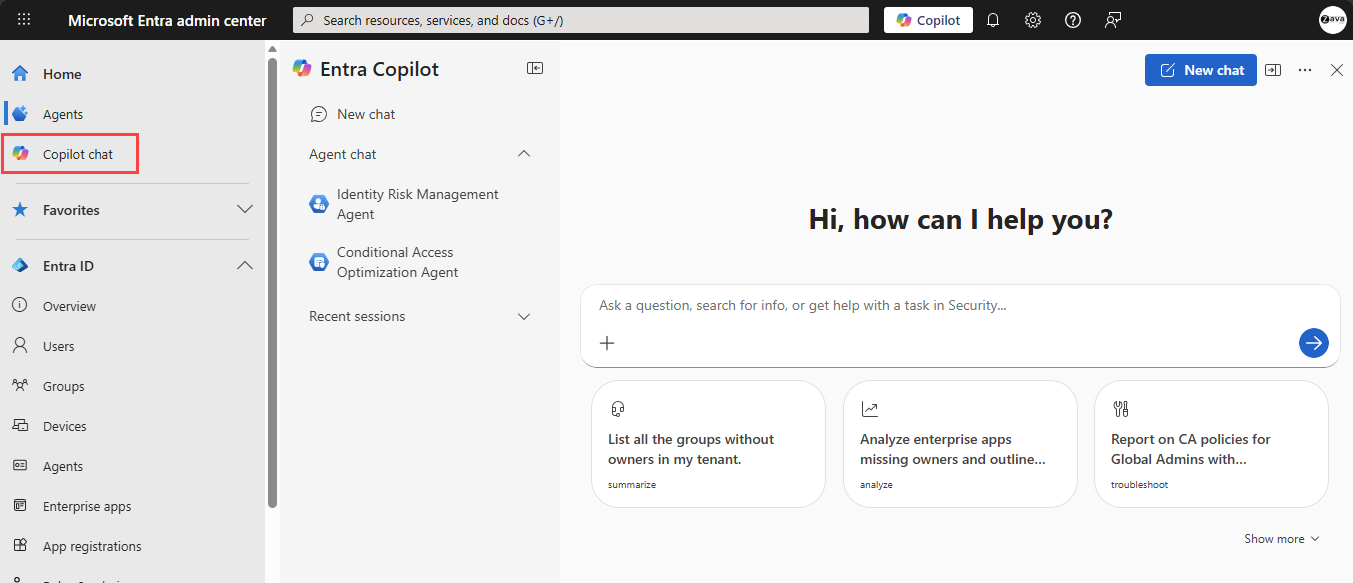Click the Microsoft Entra admin center title
The height and width of the screenshot is (583, 1353).
point(167,20)
